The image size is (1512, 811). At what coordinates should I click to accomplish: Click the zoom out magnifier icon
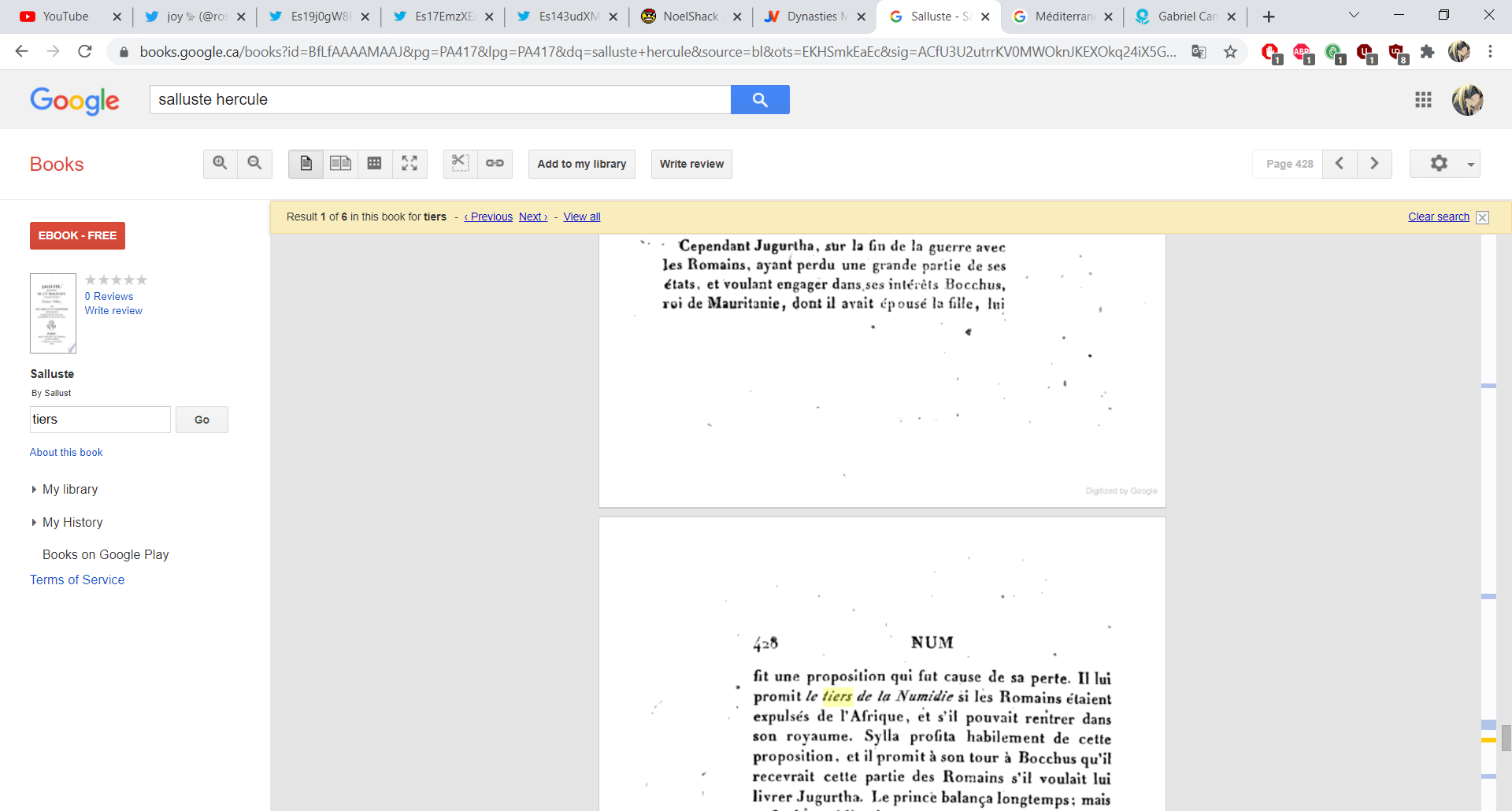point(254,164)
